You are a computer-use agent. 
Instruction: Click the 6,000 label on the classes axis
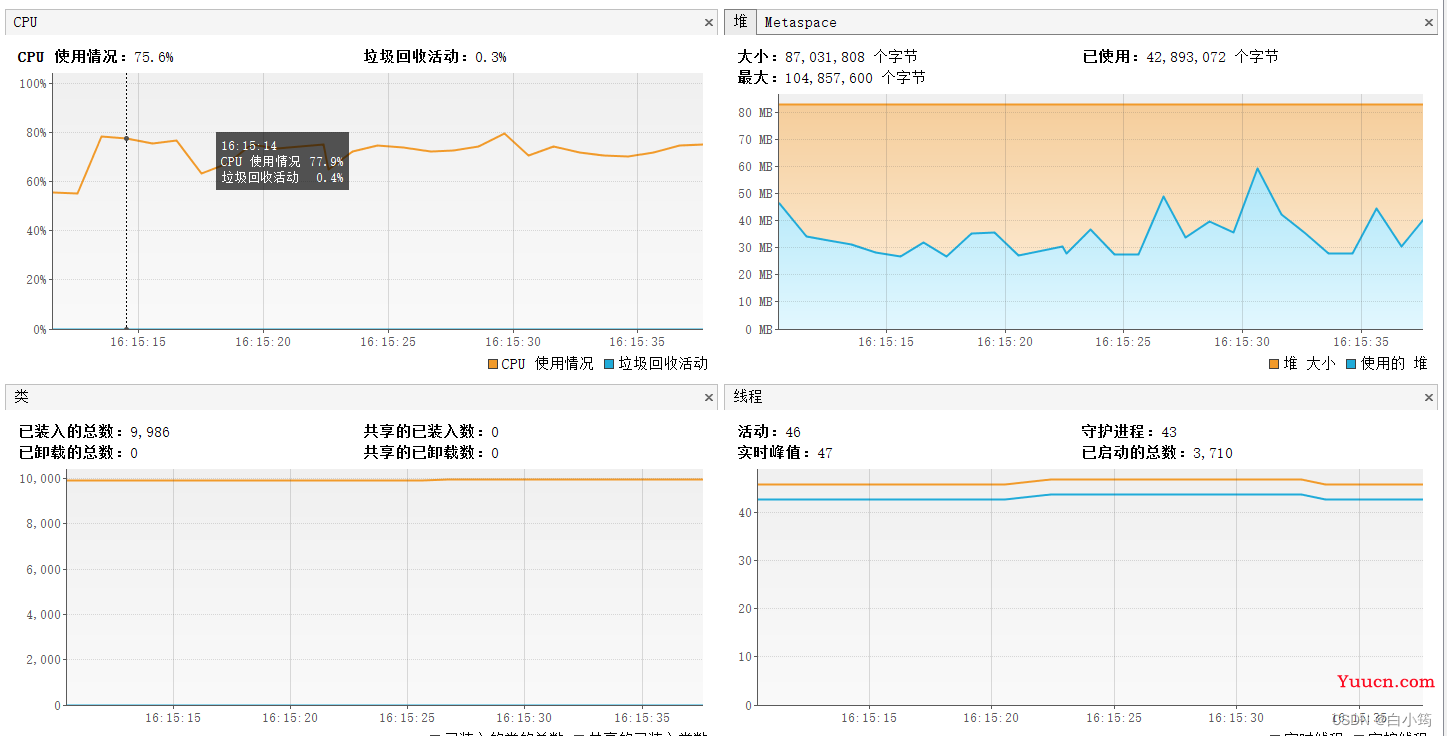click(x=43, y=569)
